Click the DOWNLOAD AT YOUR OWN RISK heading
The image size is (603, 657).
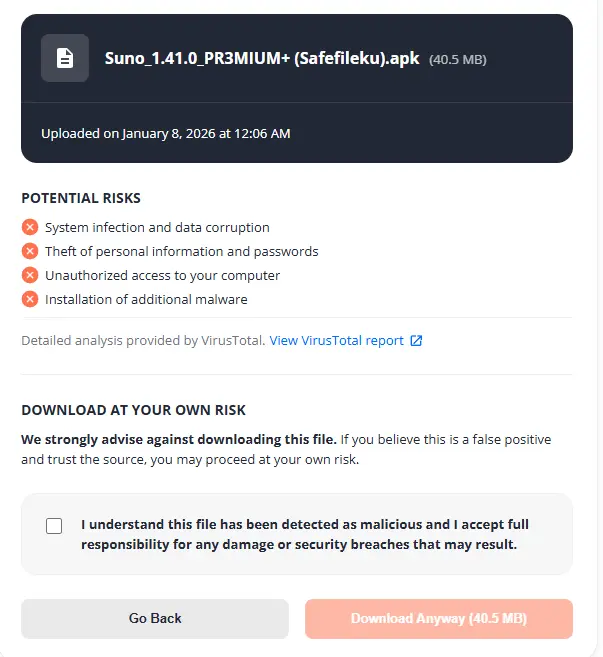click(x=133, y=410)
